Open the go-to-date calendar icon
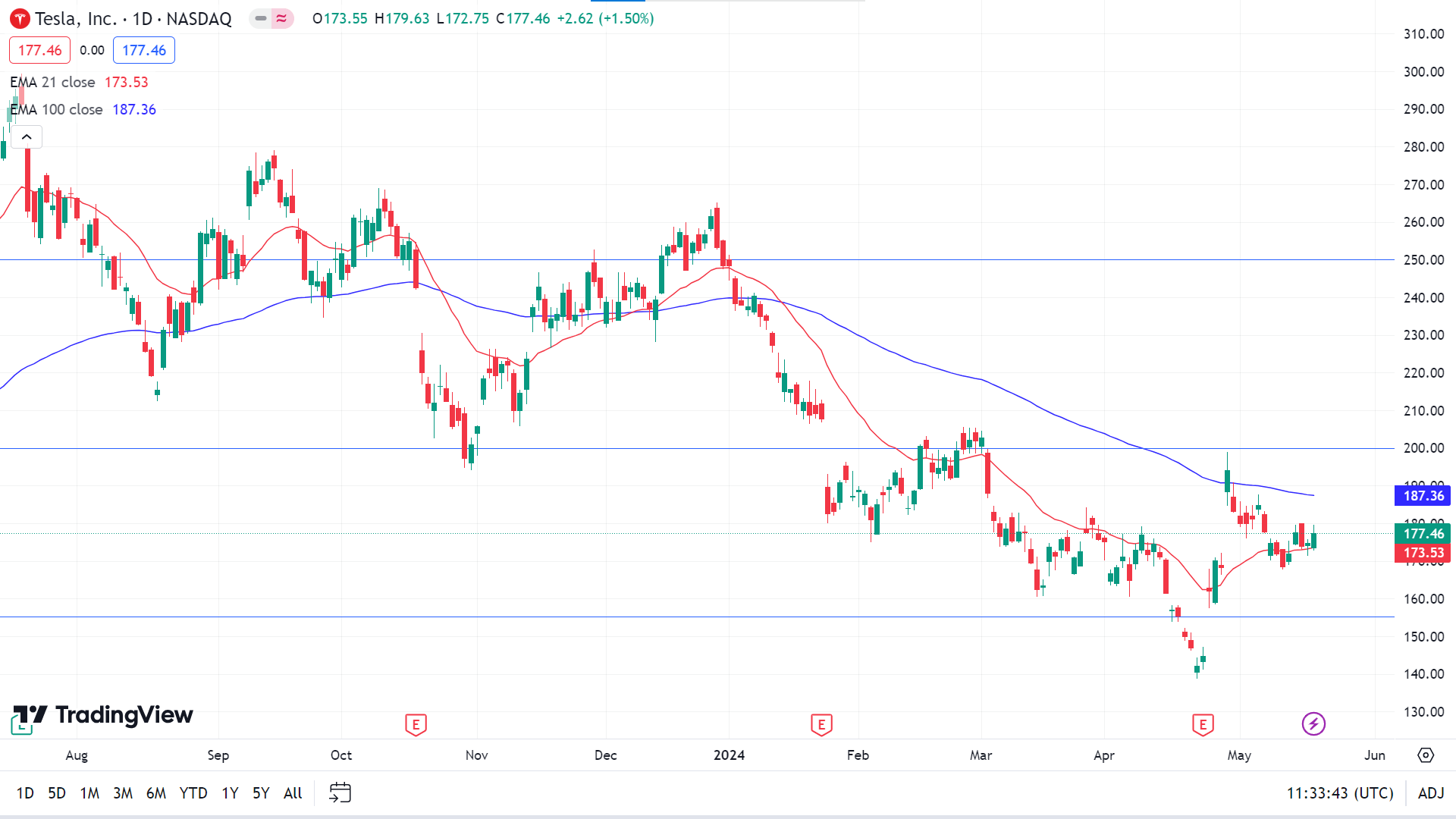Viewport: 1456px width, 819px height. pos(340,793)
